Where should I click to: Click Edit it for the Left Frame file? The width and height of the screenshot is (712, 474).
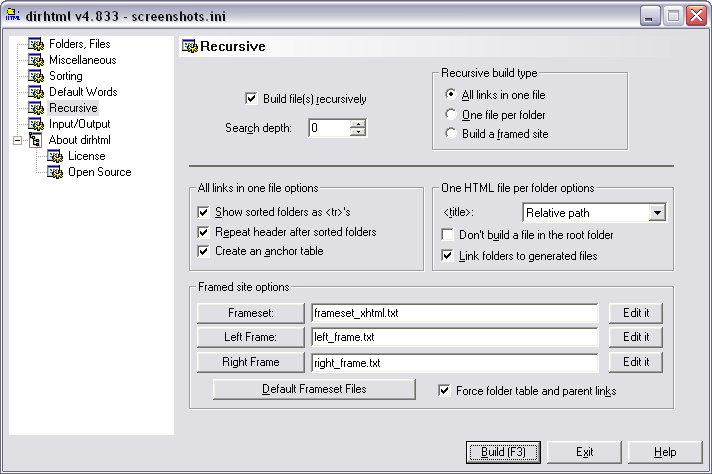click(x=636, y=337)
